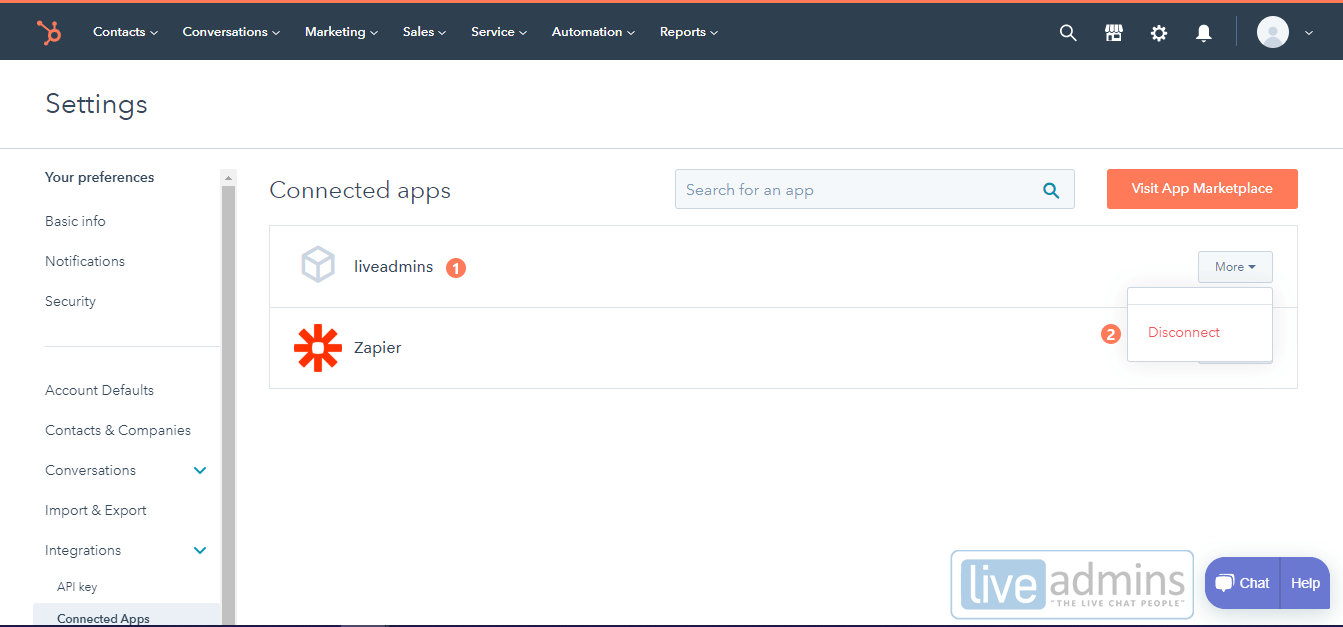This screenshot has width=1343, height=627.
Task: Open the Chat bubble widget
Action: pos(1241,582)
